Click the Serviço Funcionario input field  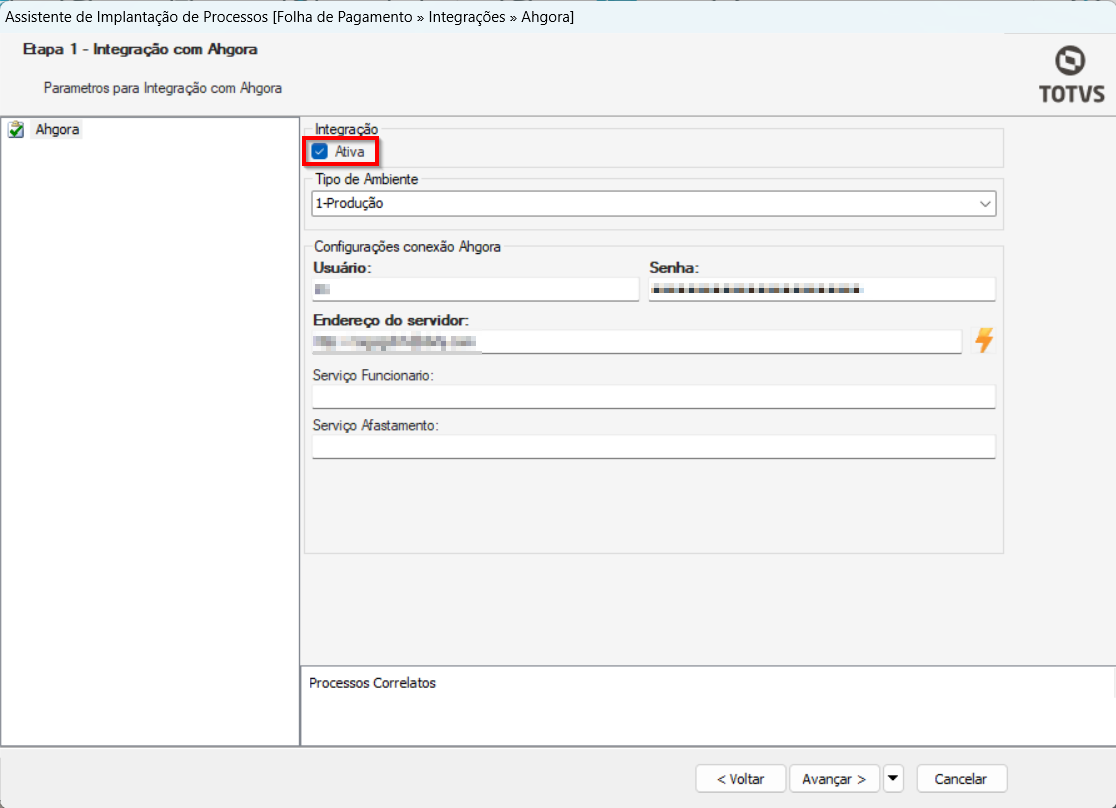pyautogui.click(x=653, y=397)
